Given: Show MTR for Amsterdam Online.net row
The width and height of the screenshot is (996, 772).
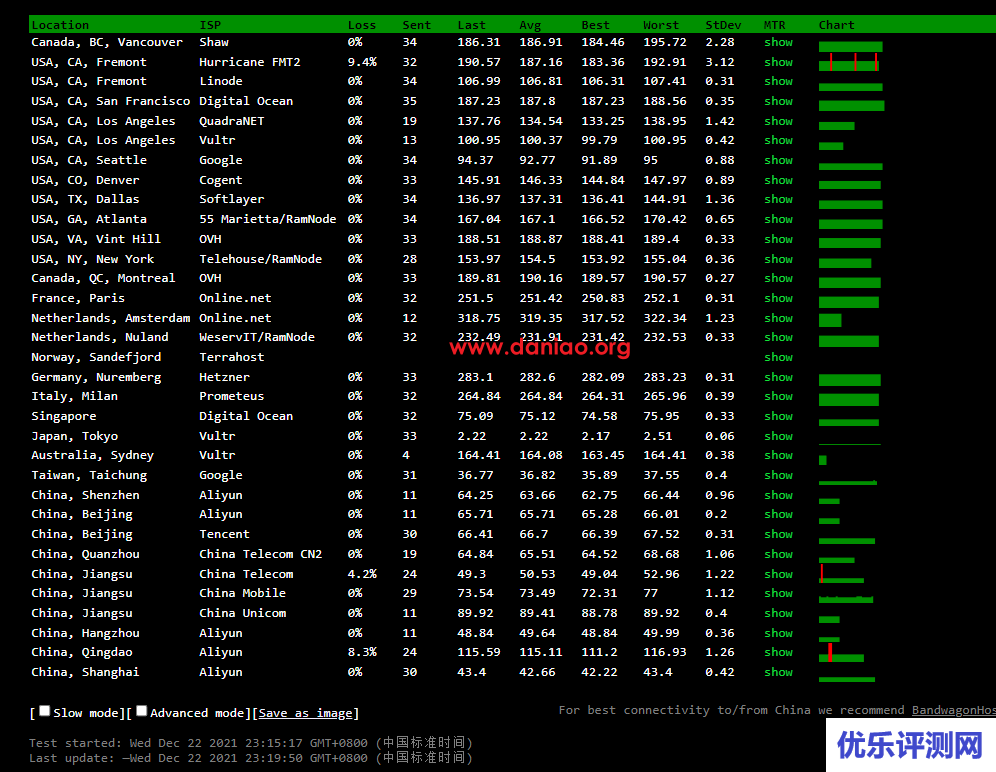Looking at the screenshot, I should pyautogui.click(x=778, y=318).
